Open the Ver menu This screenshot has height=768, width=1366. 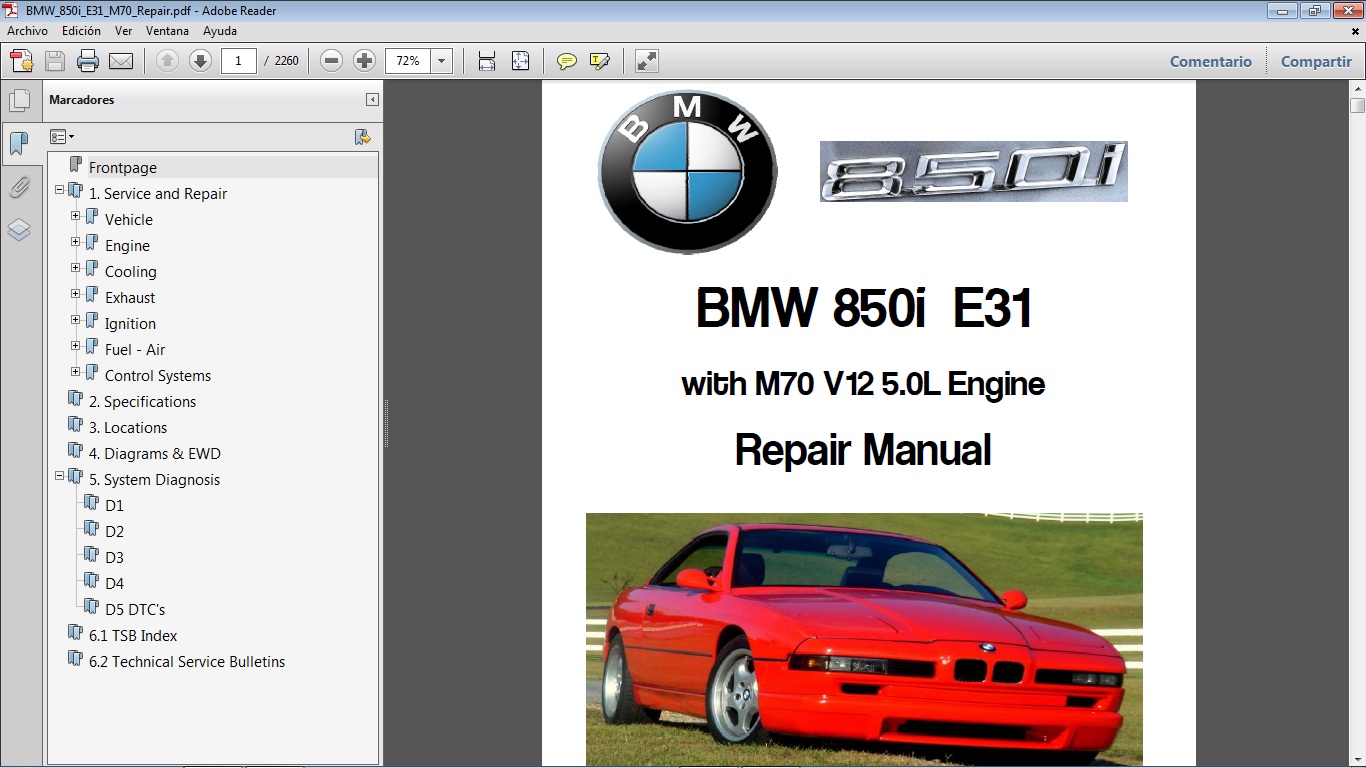[x=123, y=31]
